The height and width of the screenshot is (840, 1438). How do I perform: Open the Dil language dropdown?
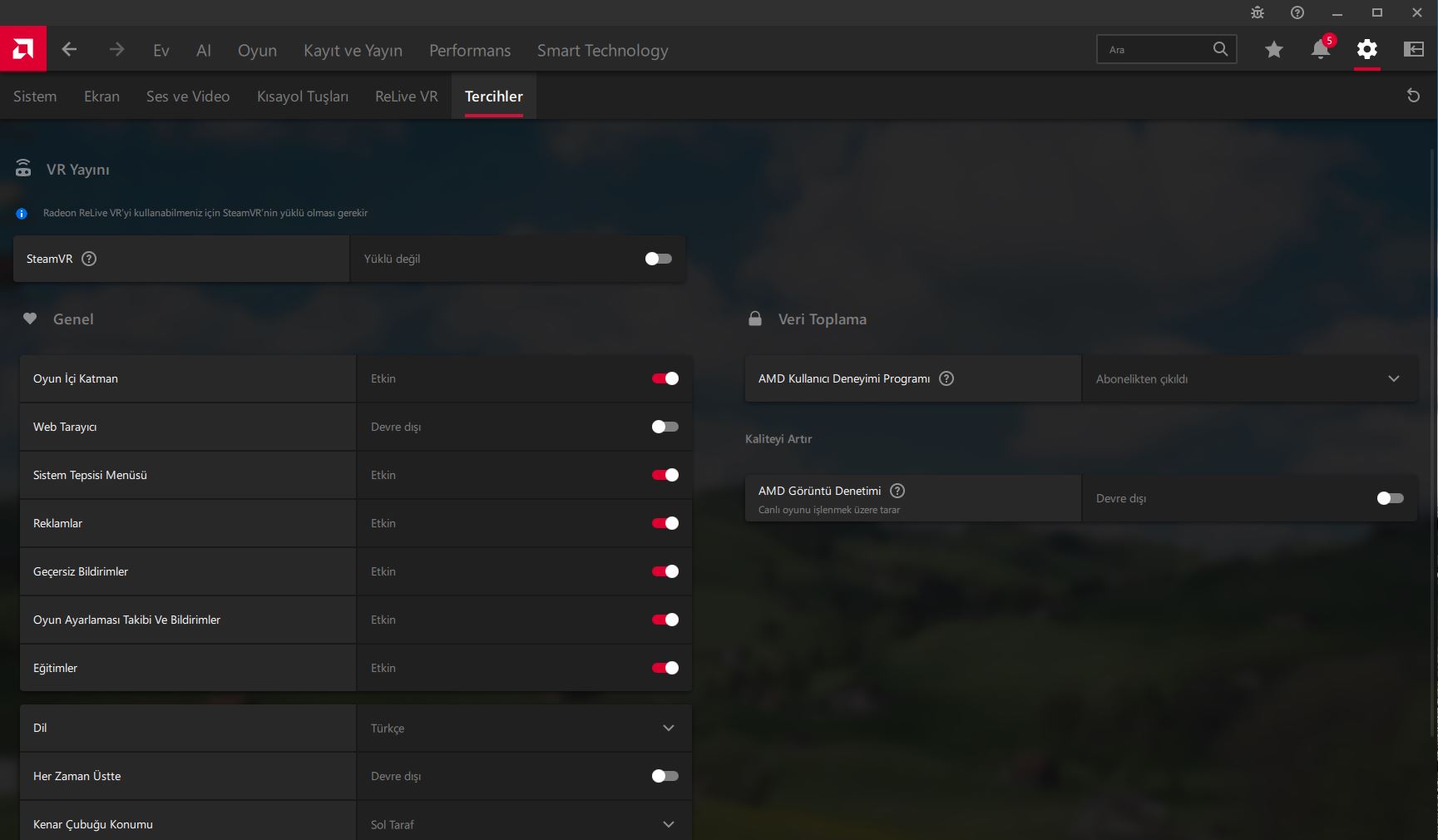click(524, 728)
